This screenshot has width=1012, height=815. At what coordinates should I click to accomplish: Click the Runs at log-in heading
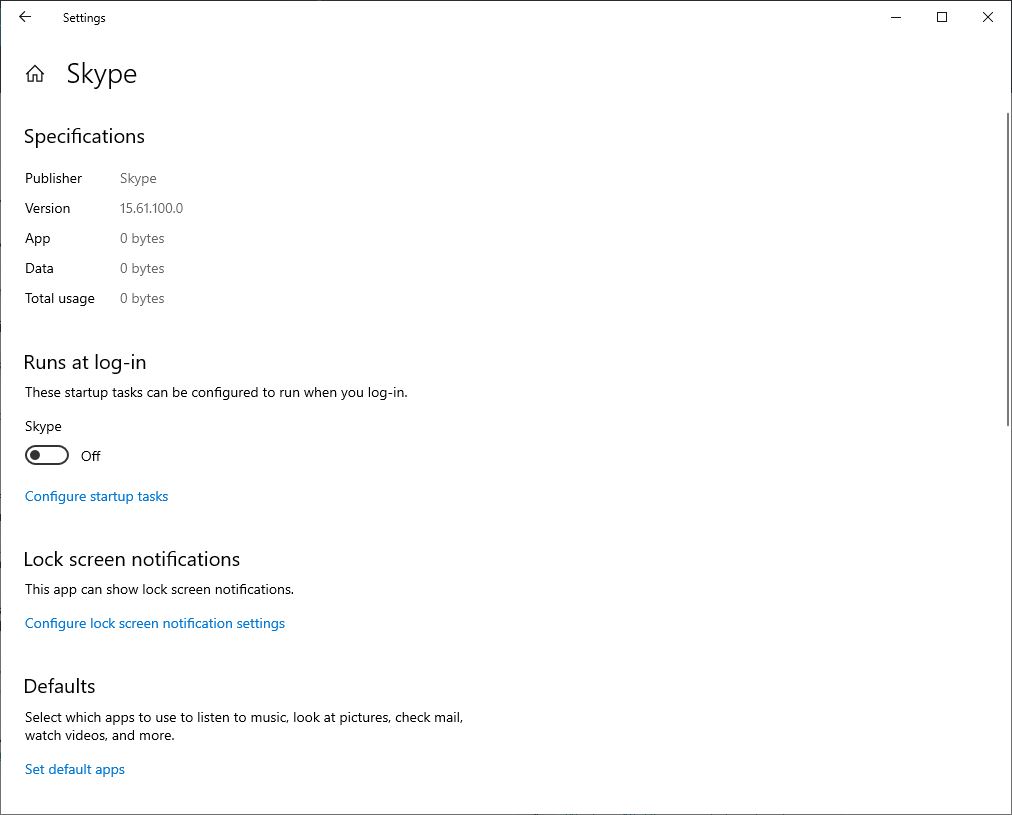(85, 363)
